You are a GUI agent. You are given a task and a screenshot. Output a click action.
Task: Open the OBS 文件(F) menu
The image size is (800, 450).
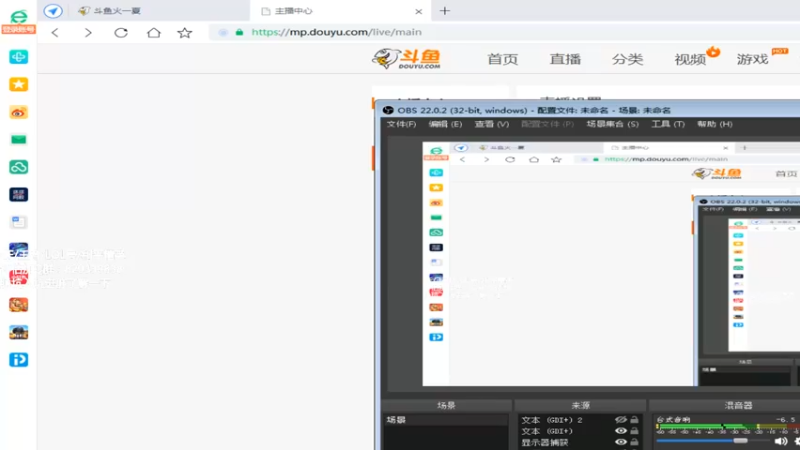click(401, 124)
